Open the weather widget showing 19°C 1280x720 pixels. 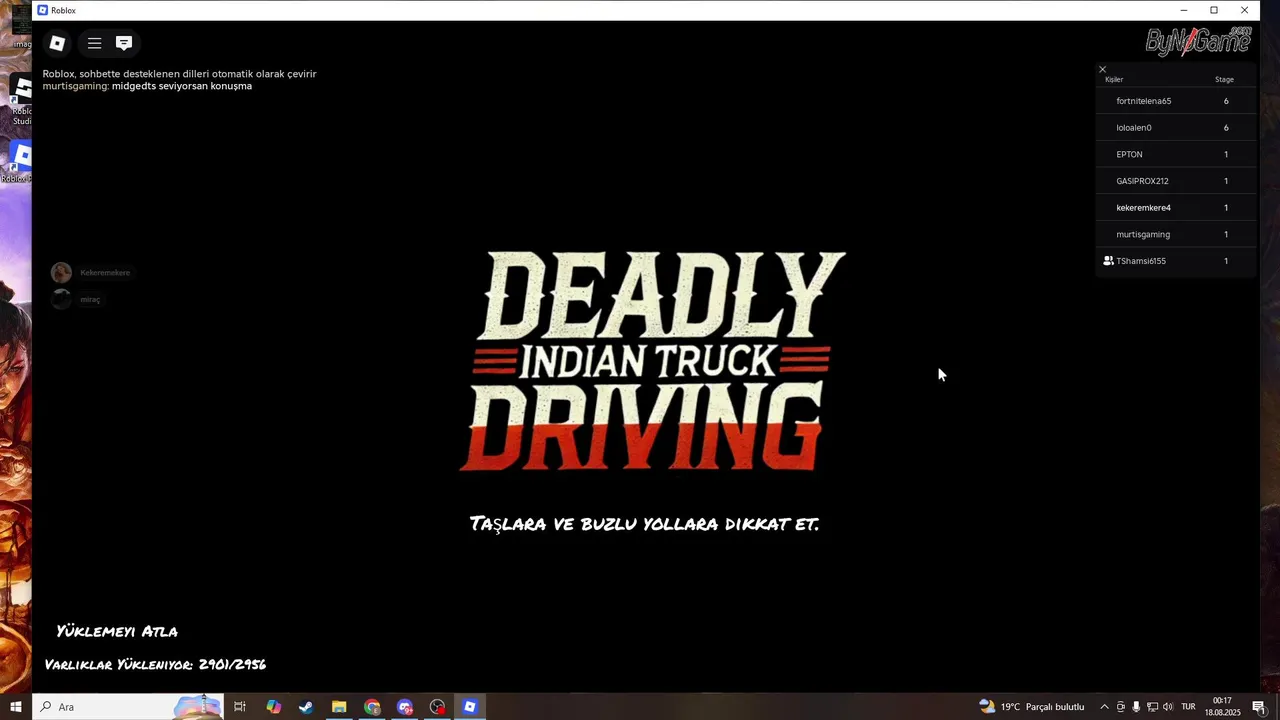click(1031, 707)
